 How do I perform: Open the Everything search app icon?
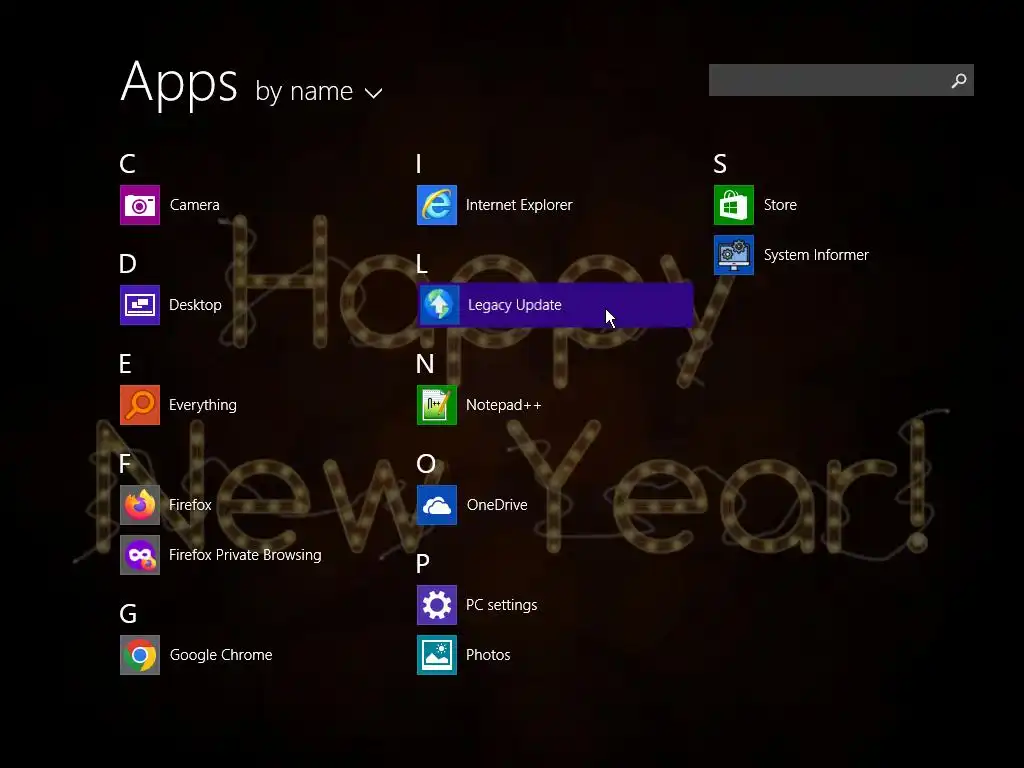[x=140, y=405]
